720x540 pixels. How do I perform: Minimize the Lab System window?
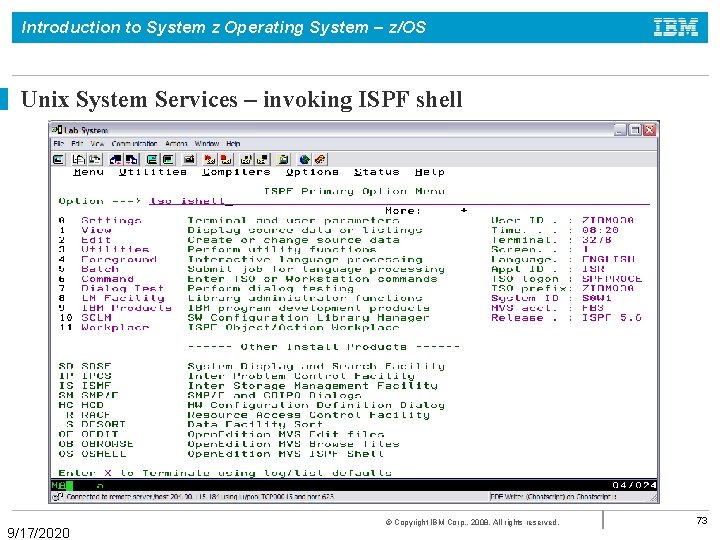(620, 130)
